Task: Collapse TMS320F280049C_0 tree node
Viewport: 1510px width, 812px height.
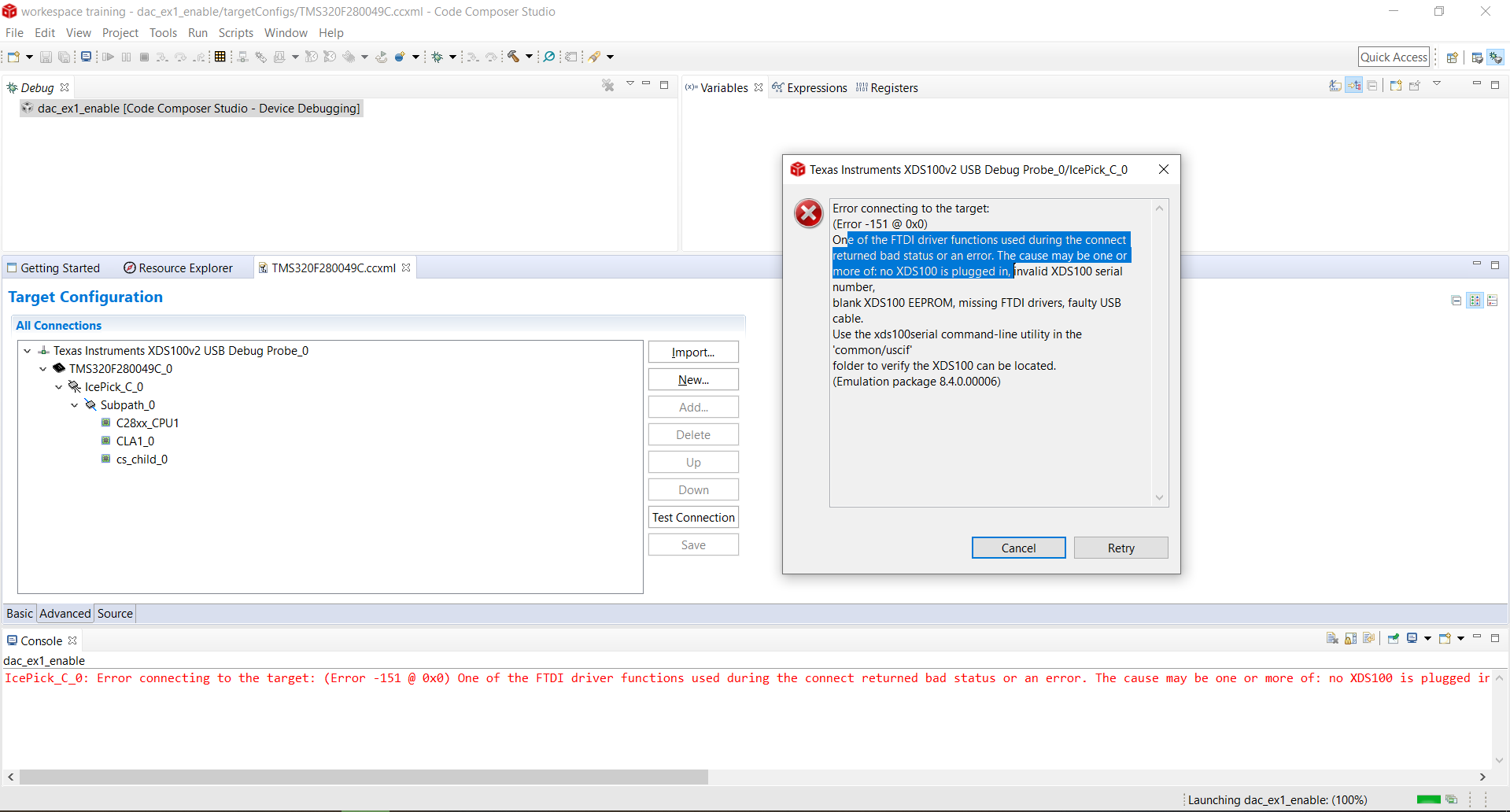Action: click(43, 369)
